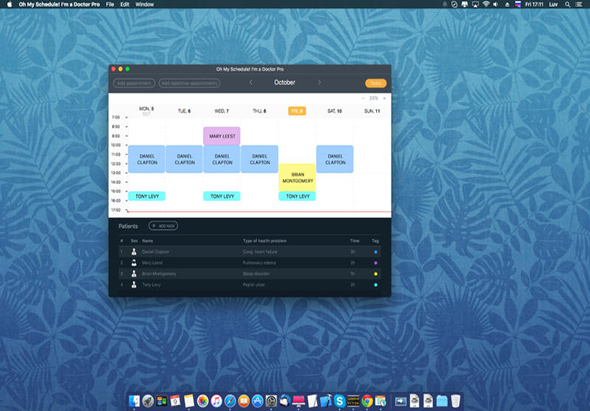Click the Add repetitive appointment button
Viewport: 590px width, 411px height.
click(x=190, y=83)
